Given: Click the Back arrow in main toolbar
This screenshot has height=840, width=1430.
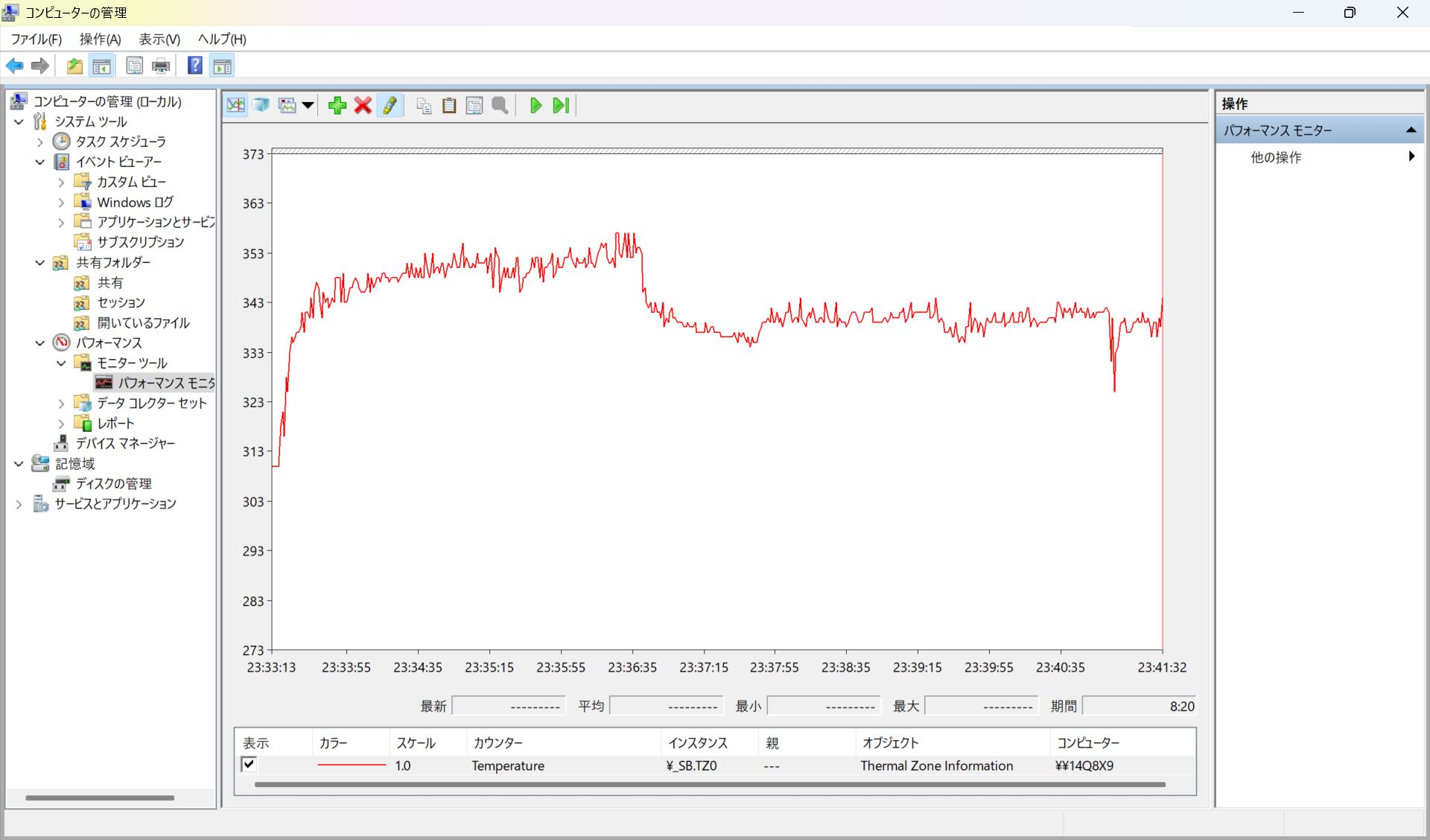Looking at the screenshot, I should point(15,66).
